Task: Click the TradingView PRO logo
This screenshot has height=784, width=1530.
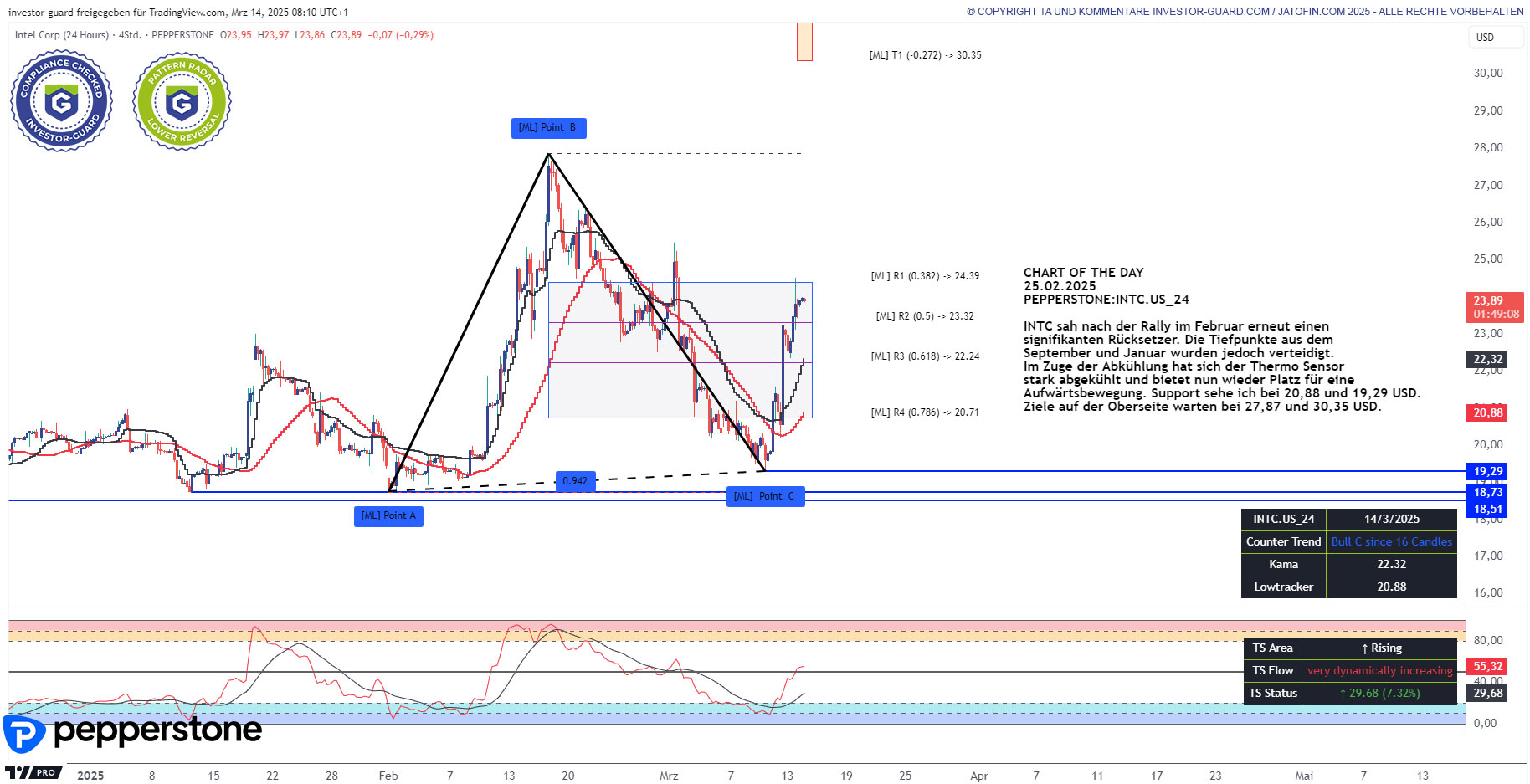Action: 34,772
